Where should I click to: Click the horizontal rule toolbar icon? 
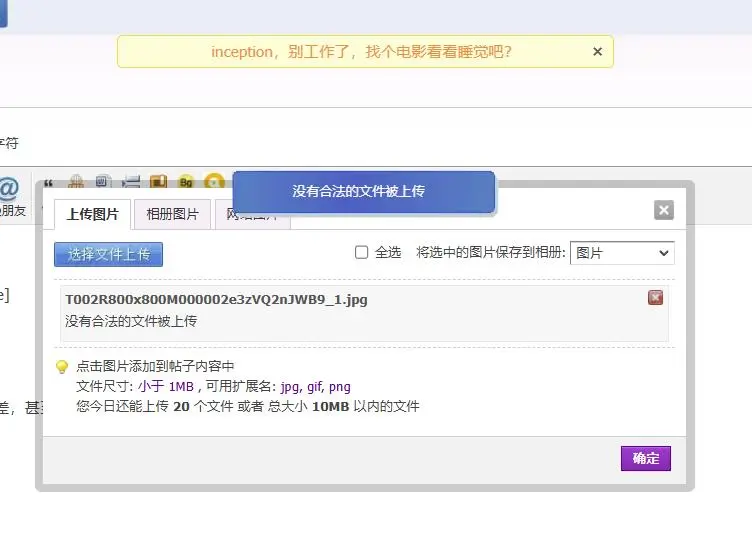[131, 182]
